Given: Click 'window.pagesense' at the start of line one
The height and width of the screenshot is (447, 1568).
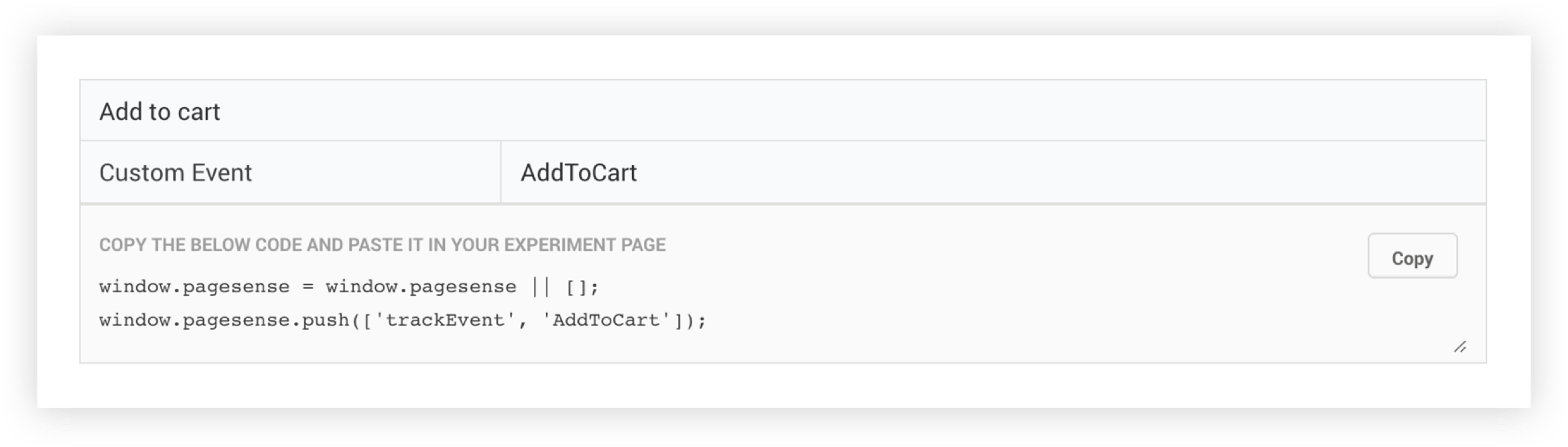Looking at the screenshot, I should [x=194, y=288].
